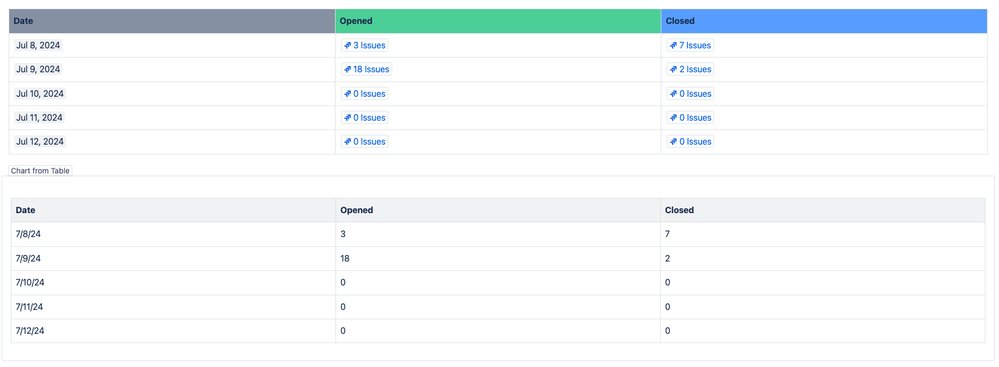The width and height of the screenshot is (999, 367).
Task: Click 'Date' header in lower chart table
Action: click(173, 210)
